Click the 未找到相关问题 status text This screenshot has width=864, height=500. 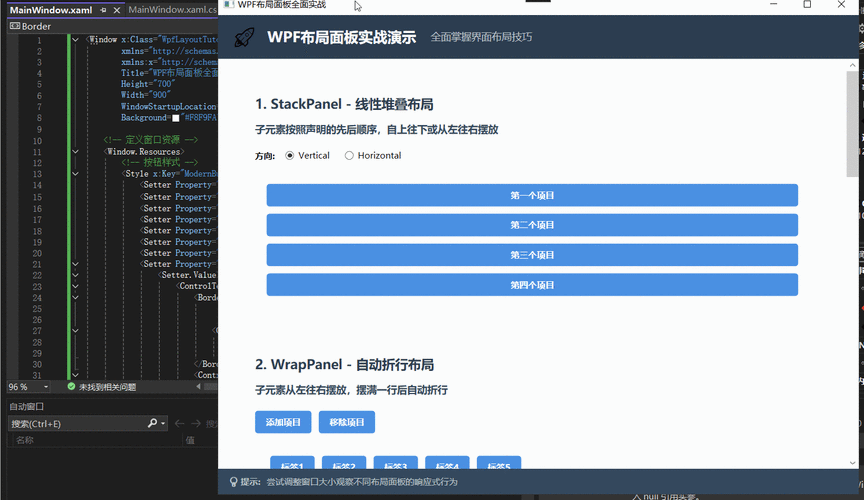pos(107,387)
